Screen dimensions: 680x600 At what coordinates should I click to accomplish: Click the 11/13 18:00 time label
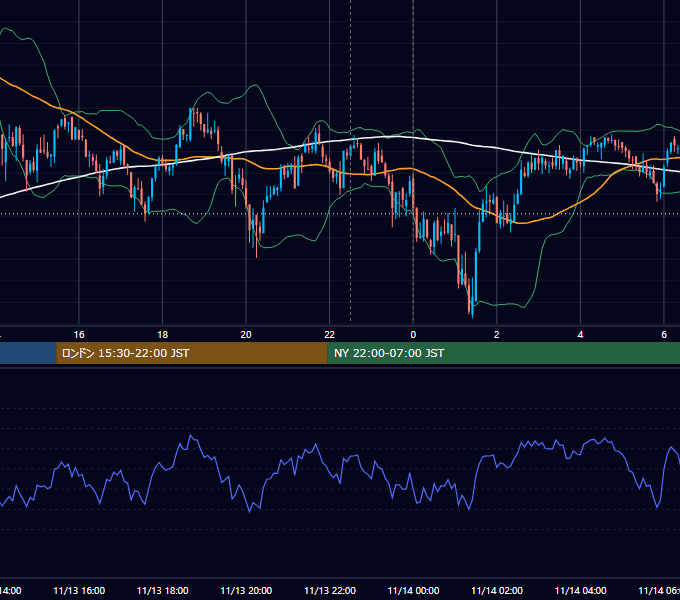(x=163, y=590)
